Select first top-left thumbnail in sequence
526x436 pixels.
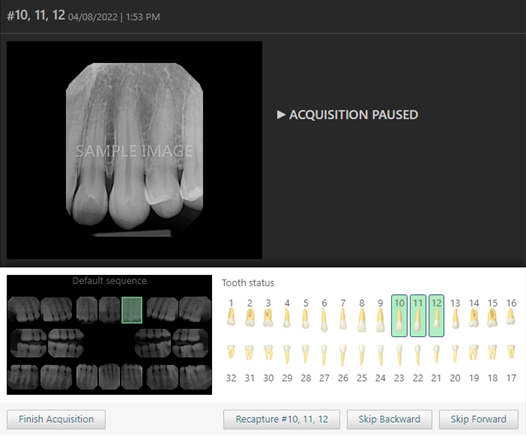(24, 309)
